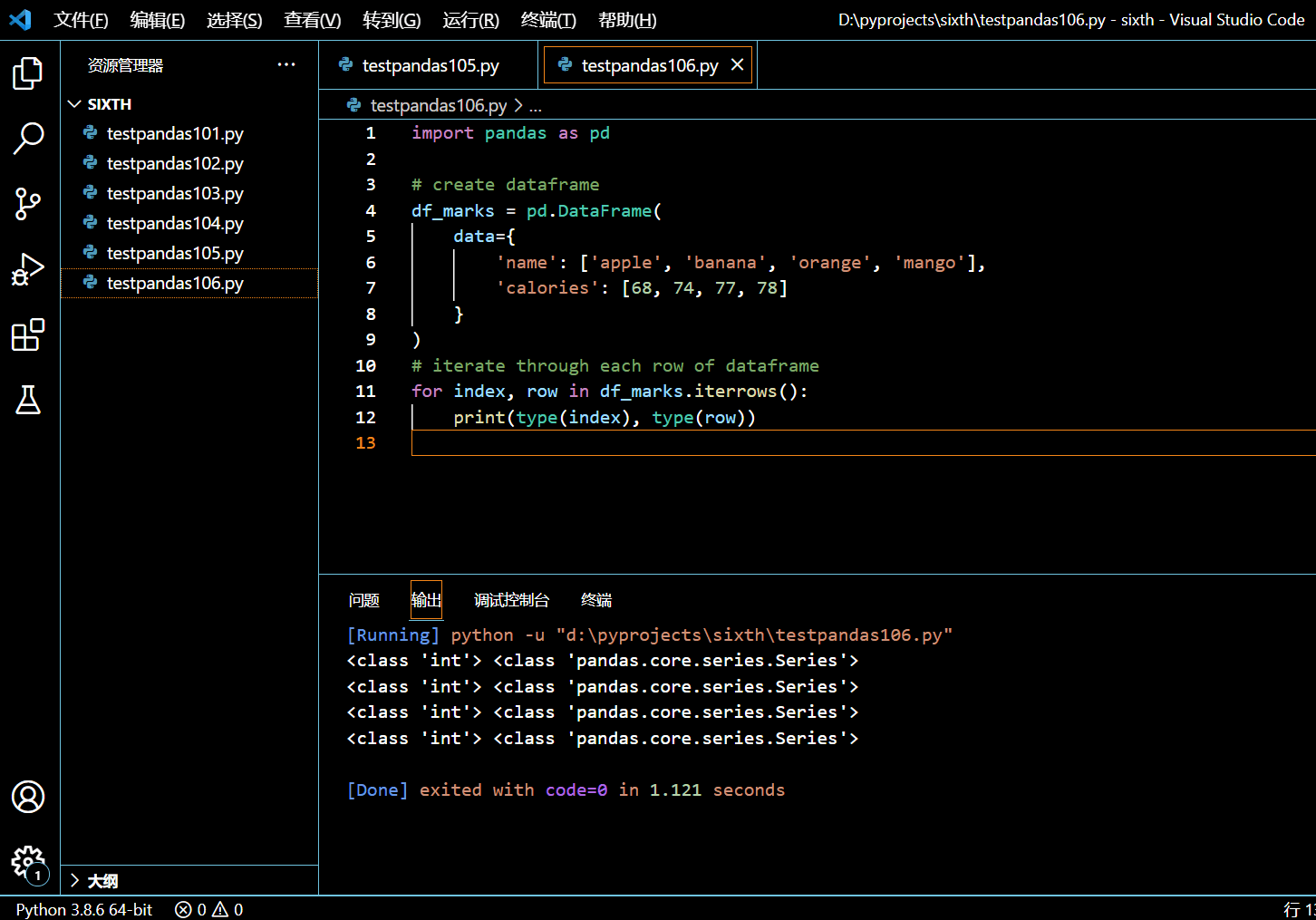Click '[Done] exited with code=0' output line

click(x=566, y=790)
